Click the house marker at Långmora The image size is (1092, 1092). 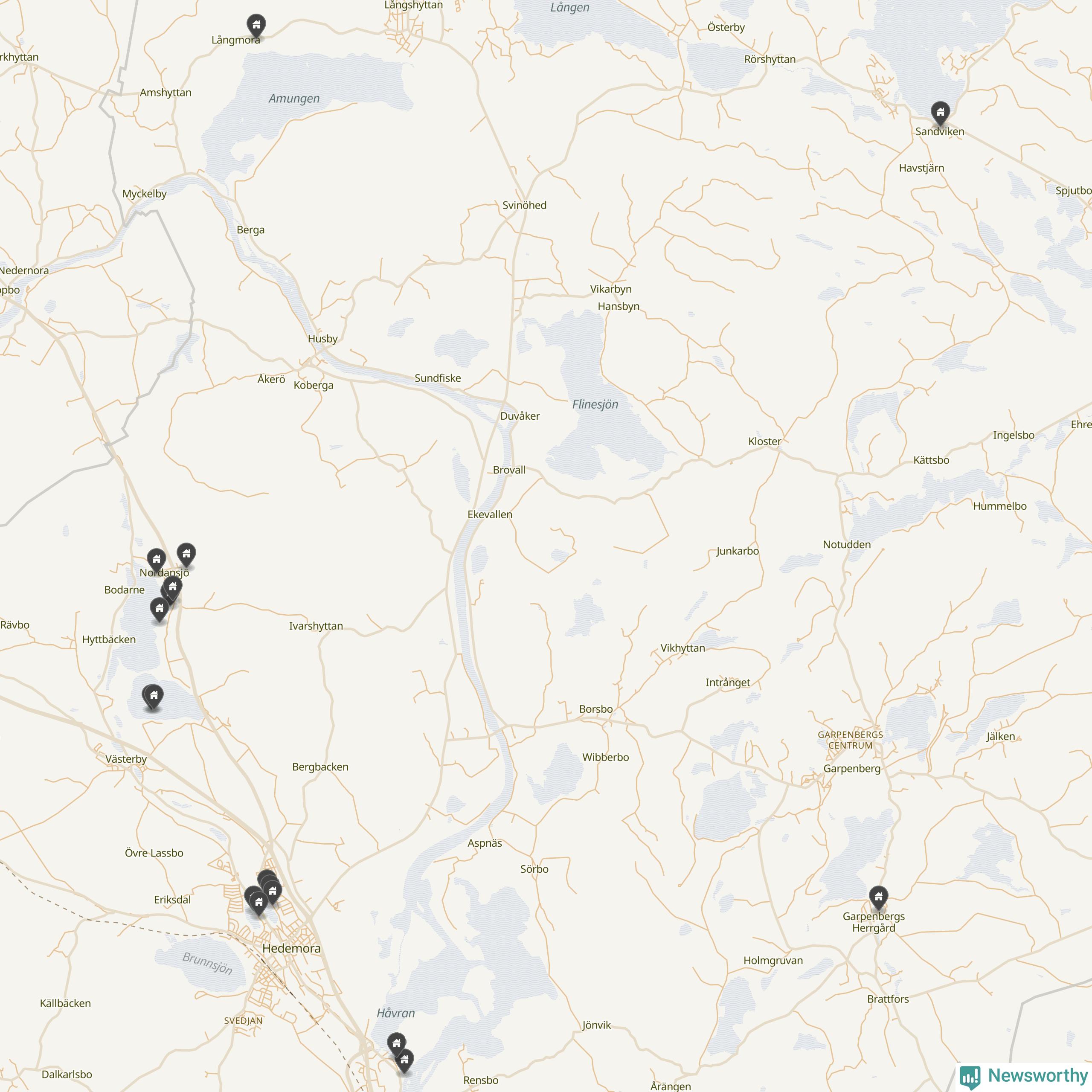coord(256,26)
